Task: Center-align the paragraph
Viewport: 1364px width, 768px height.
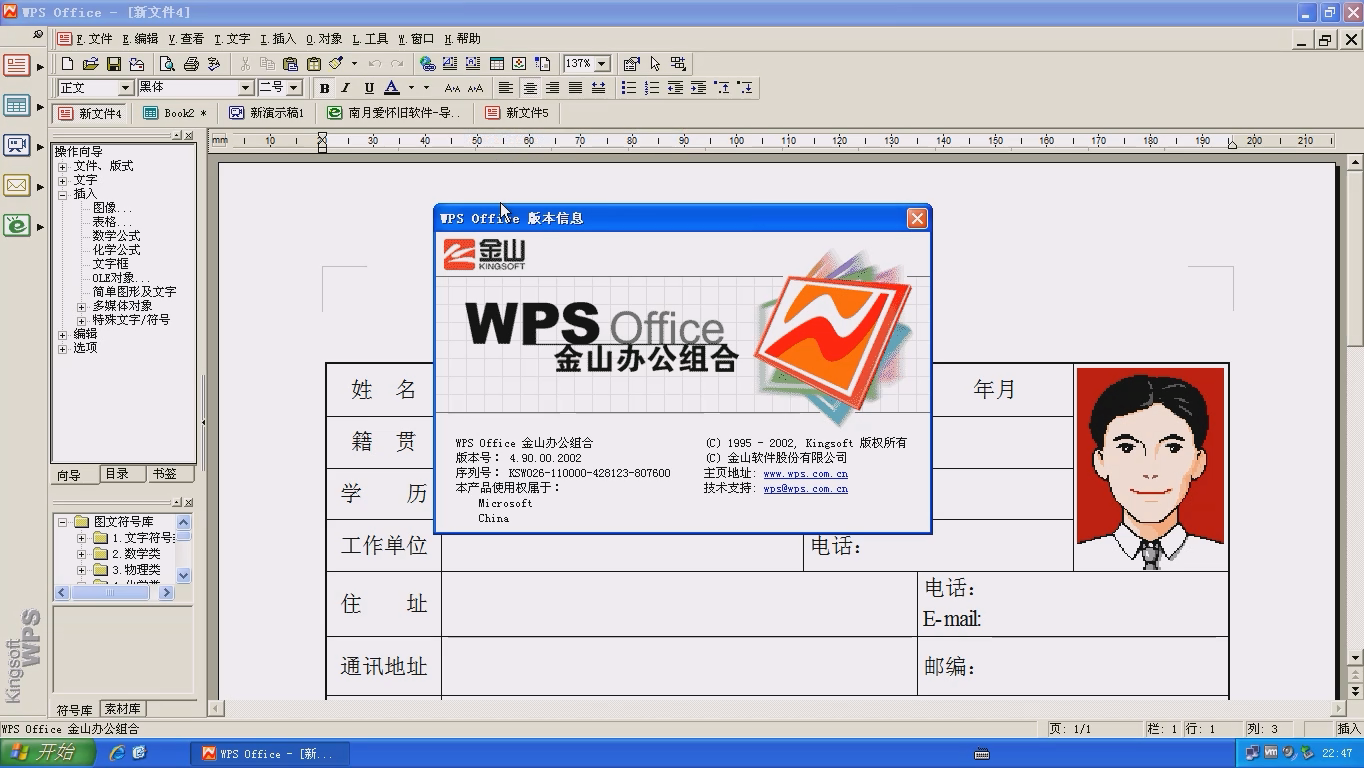Action: tap(530, 88)
